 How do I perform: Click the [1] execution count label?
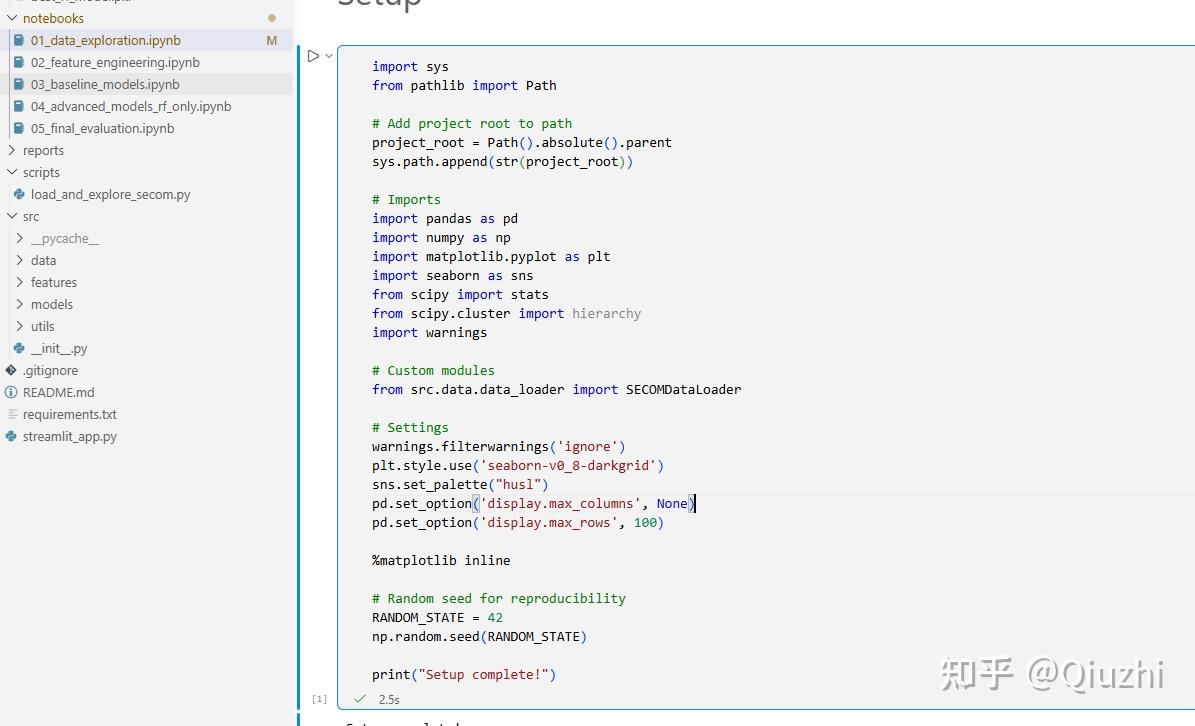[x=319, y=699]
